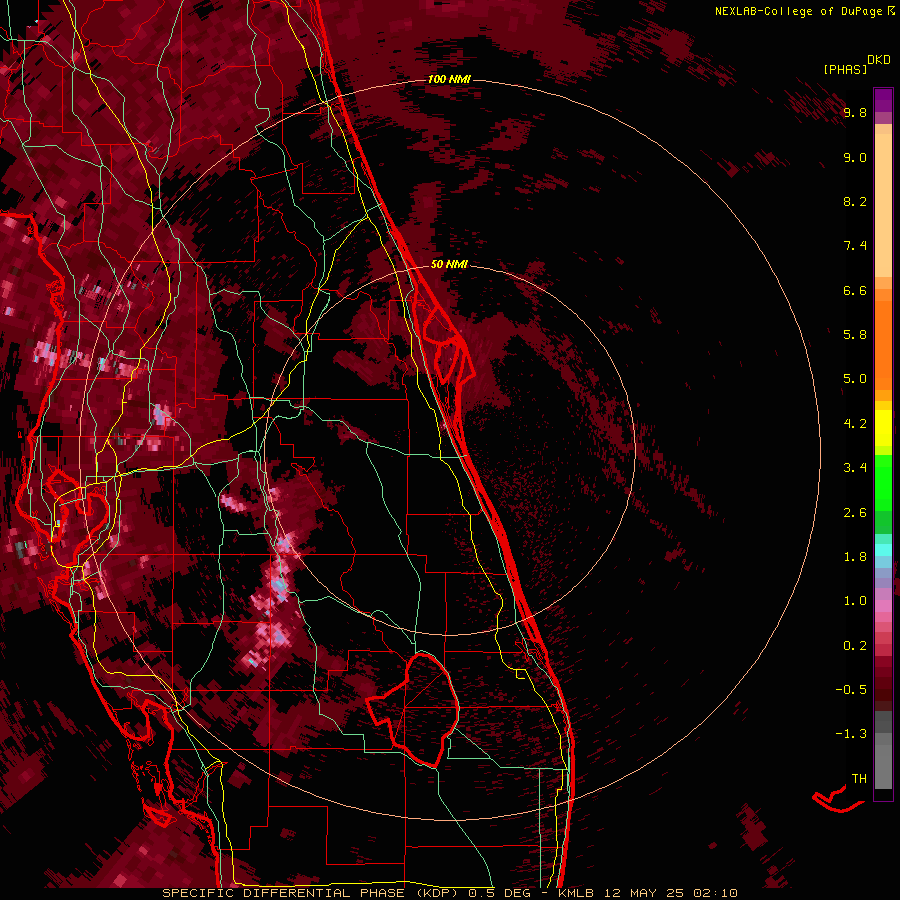Viewport: 900px width, 900px height.
Task: Click the 9.8 legend value
Action: pyautogui.click(x=855, y=112)
